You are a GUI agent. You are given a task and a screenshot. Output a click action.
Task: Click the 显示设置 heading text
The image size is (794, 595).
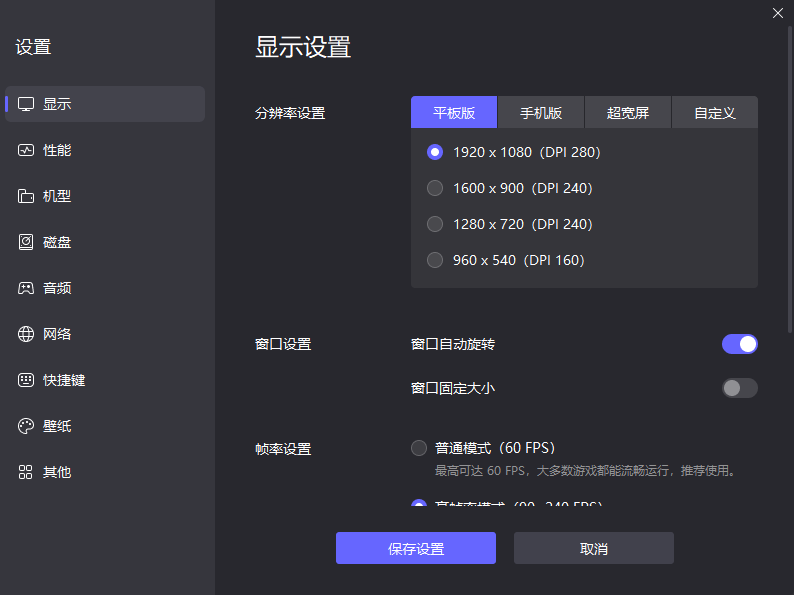point(303,47)
